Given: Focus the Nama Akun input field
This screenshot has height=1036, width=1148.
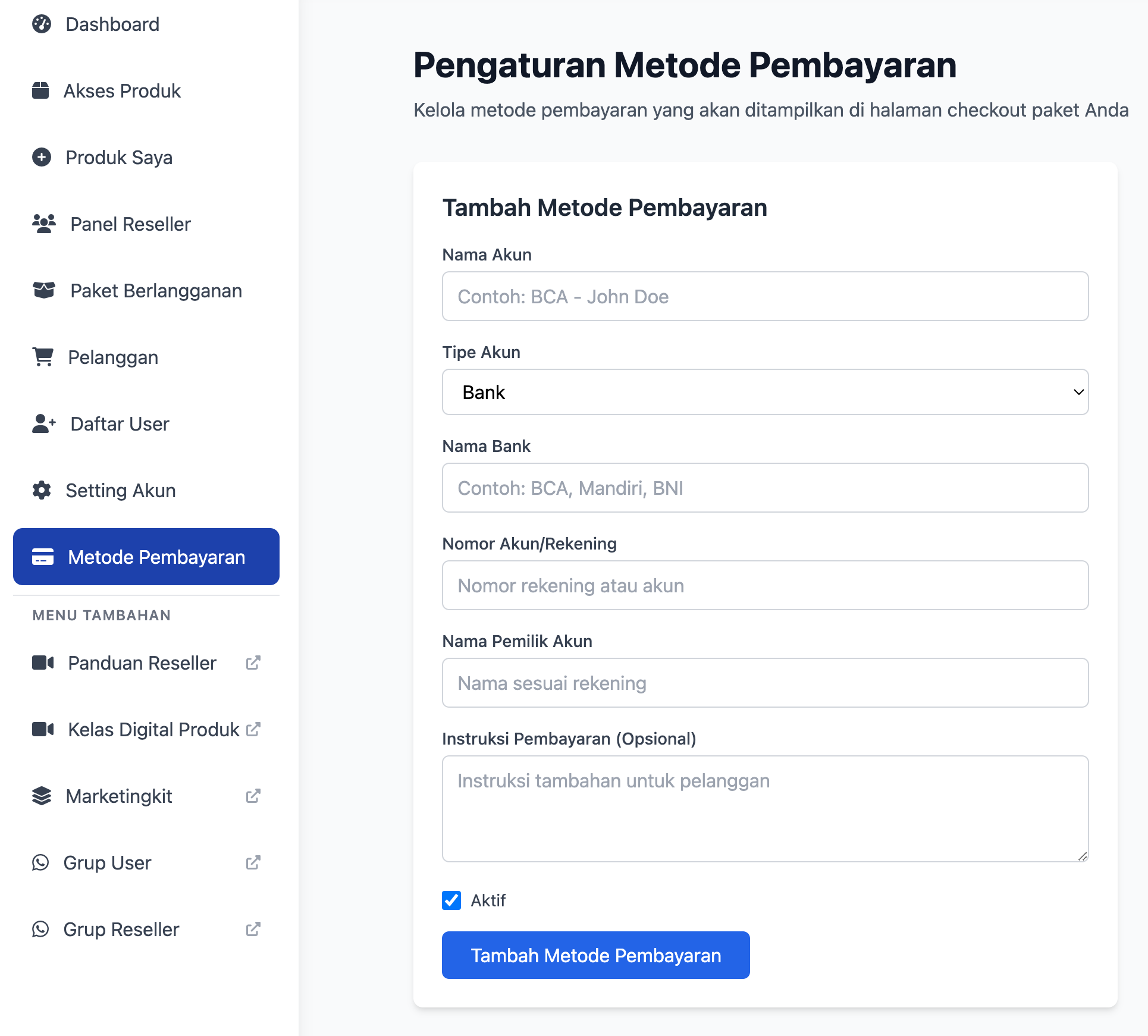Looking at the screenshot, I should 765,297.
